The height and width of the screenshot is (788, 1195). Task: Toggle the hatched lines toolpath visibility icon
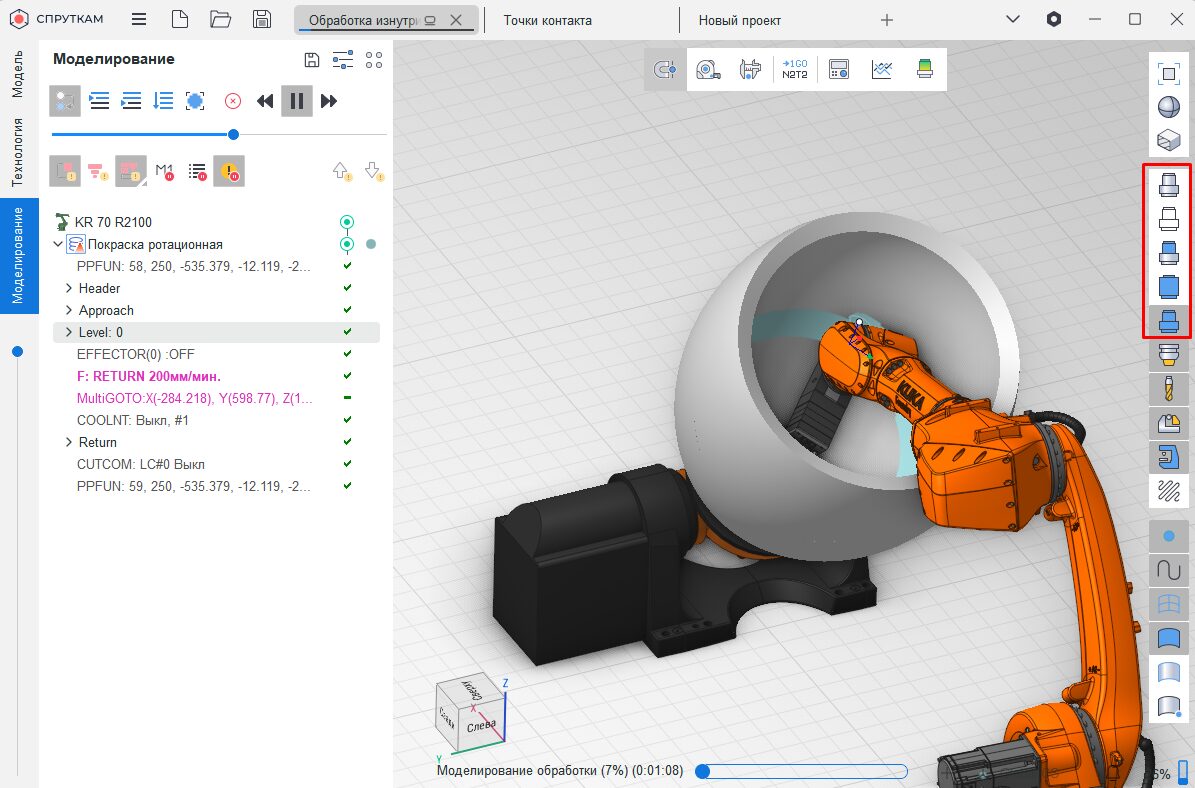pos(1167,491)
